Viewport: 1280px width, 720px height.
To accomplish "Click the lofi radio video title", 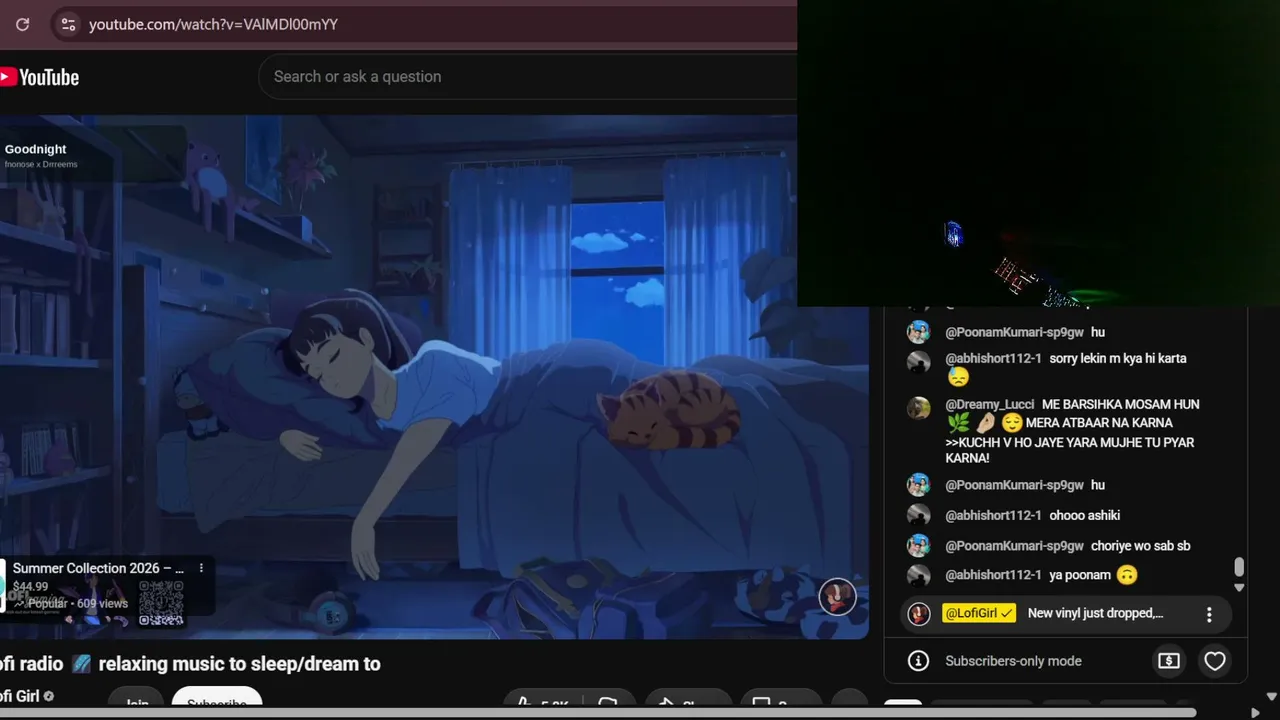I will coord(190,663).
